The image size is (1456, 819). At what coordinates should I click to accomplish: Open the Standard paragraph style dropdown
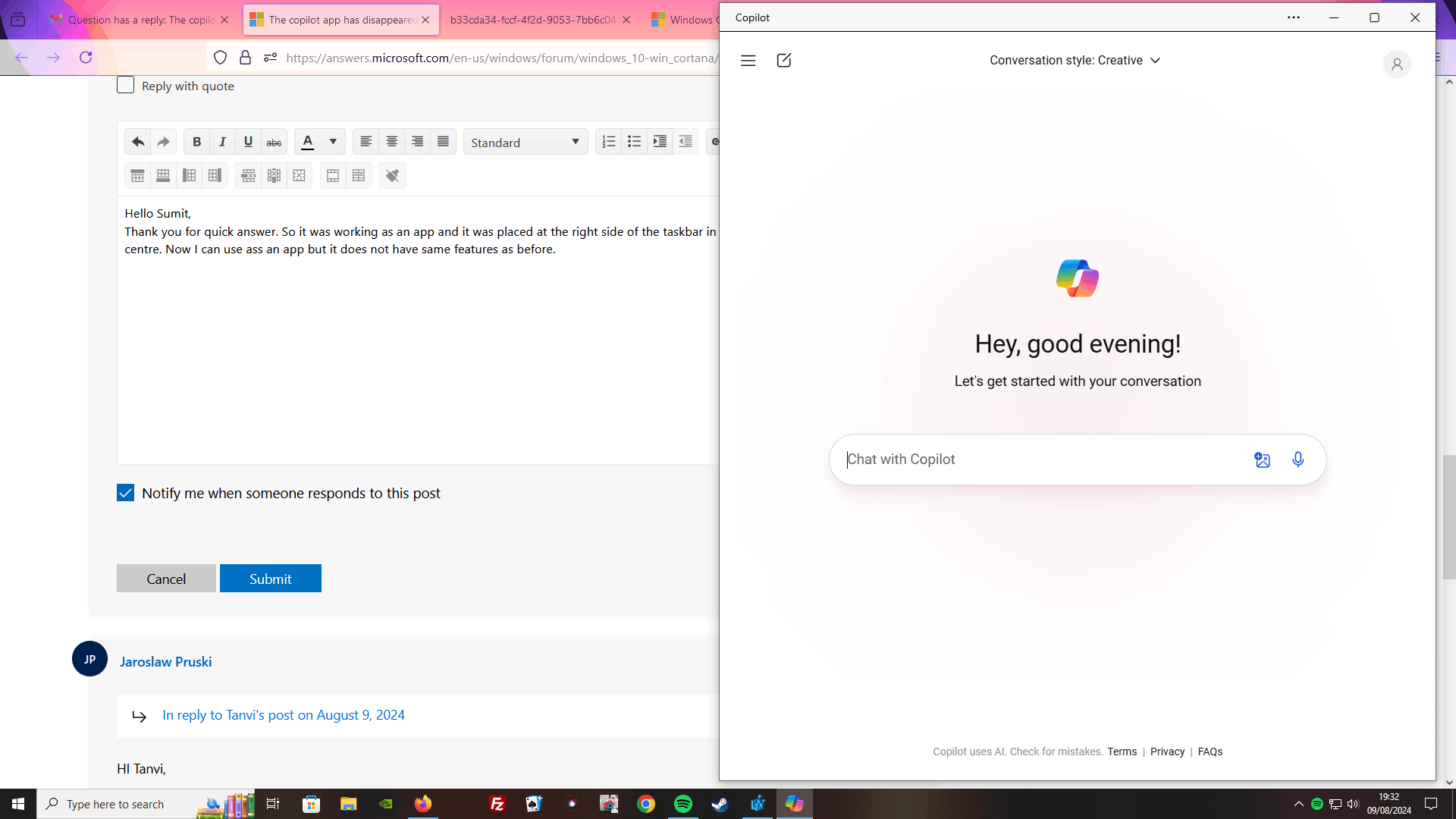(525, 142)
